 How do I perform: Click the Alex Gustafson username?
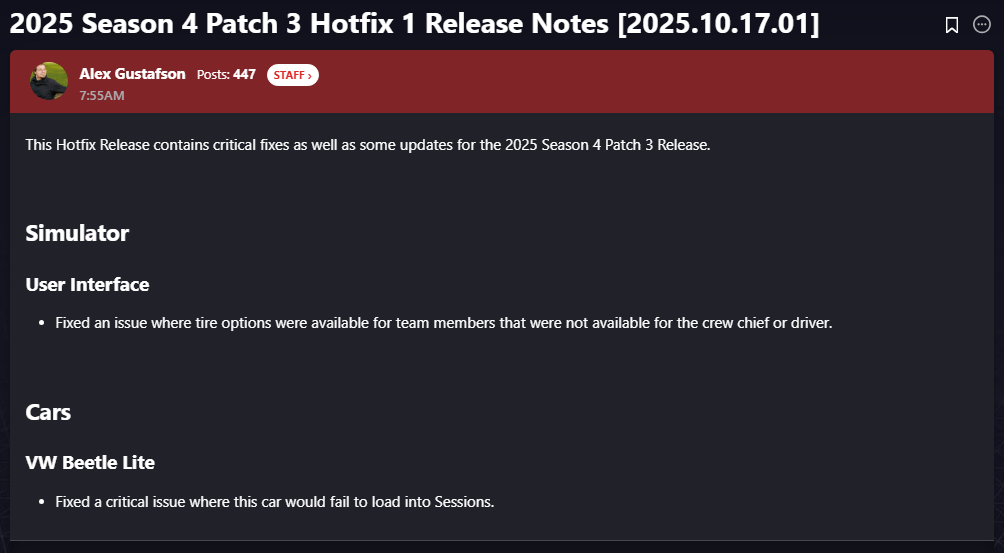(132, 74)
